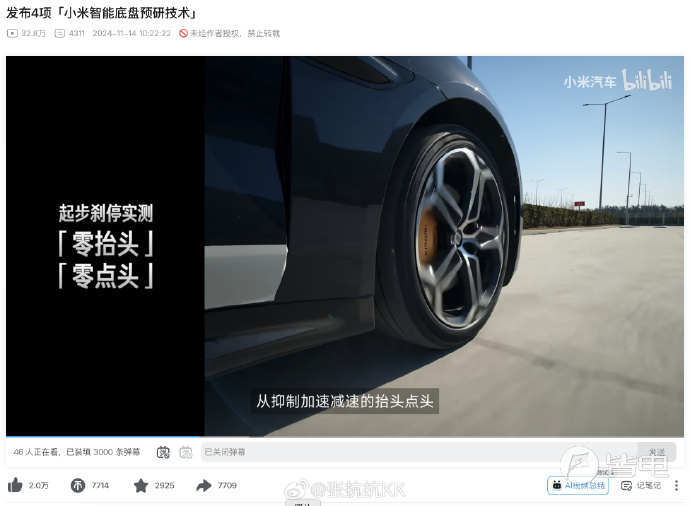Screen dimensions: 690x506
Task: Open danmaku settings icon
Action: (186, 452)
